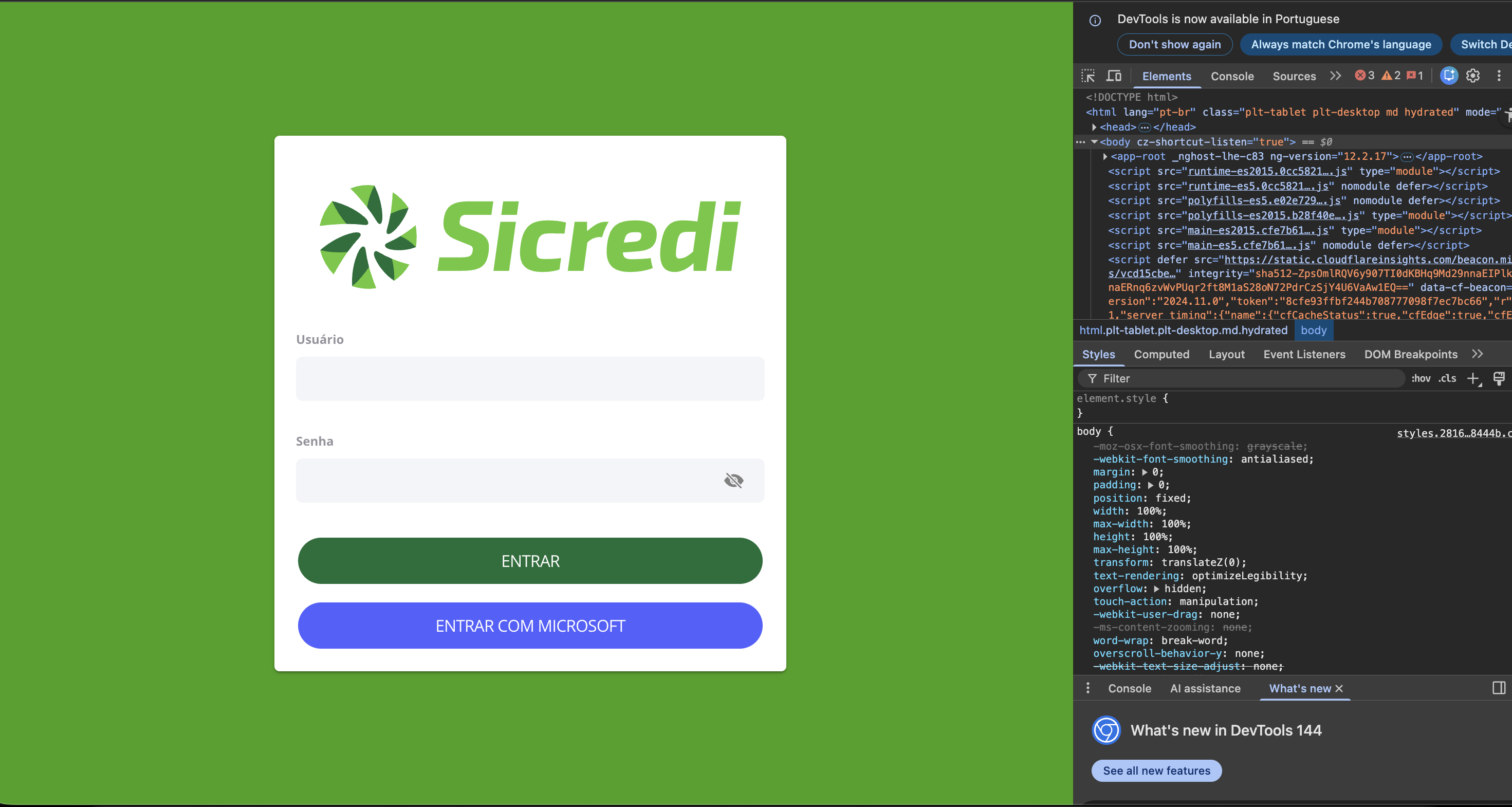Open the DevTools three-dot customize menu

click(x=1499, y=76)
